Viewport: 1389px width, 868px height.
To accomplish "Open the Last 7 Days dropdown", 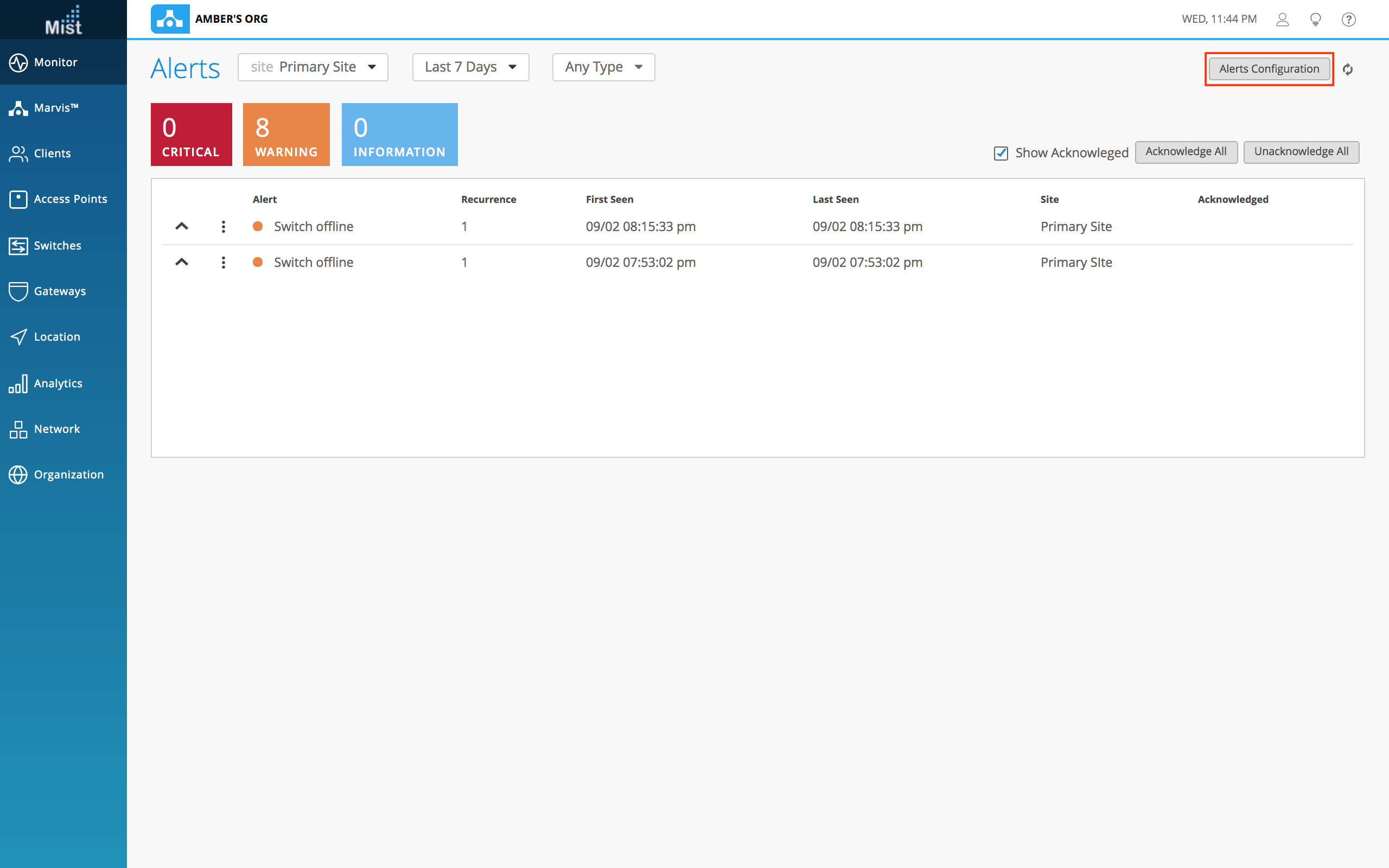I will tap(470, 67).
